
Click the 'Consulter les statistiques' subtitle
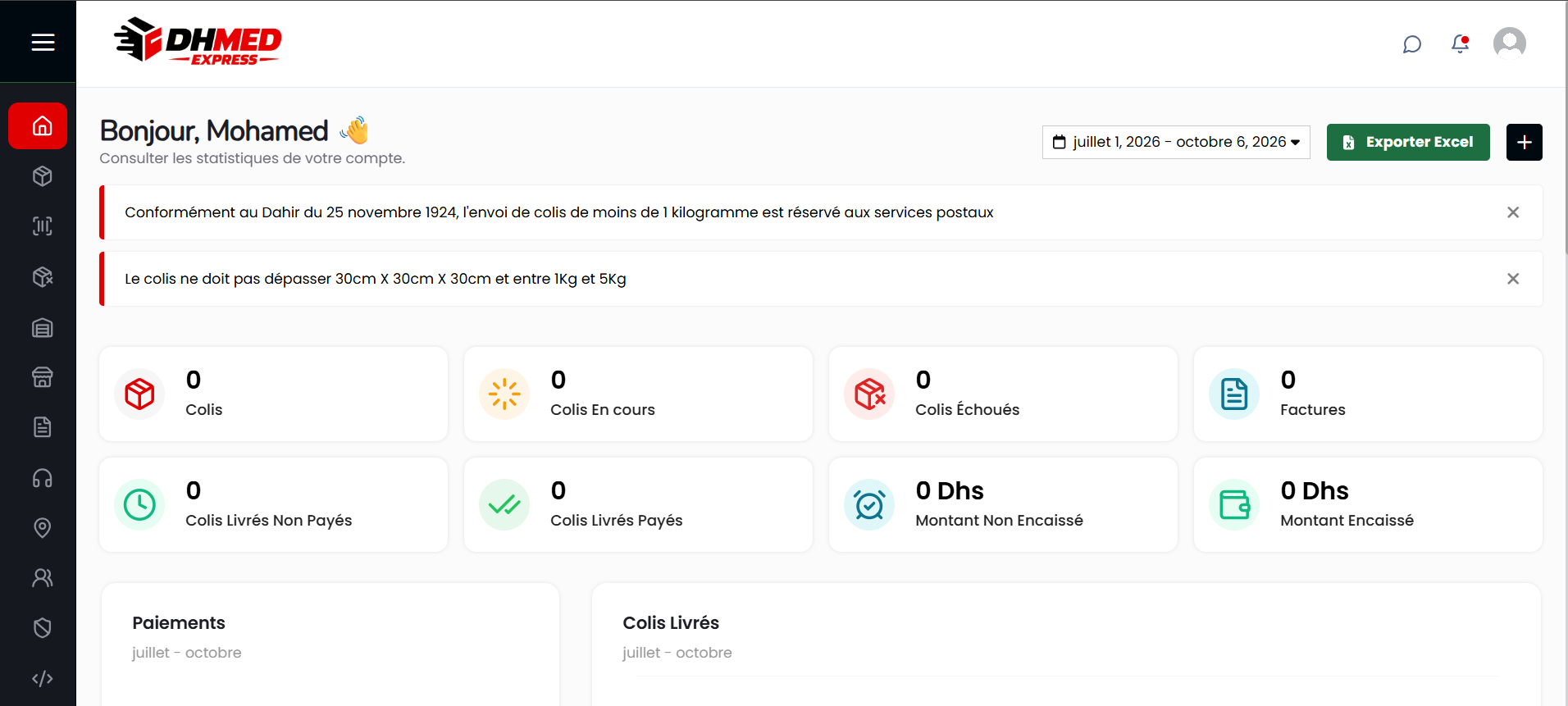point(253,158)
